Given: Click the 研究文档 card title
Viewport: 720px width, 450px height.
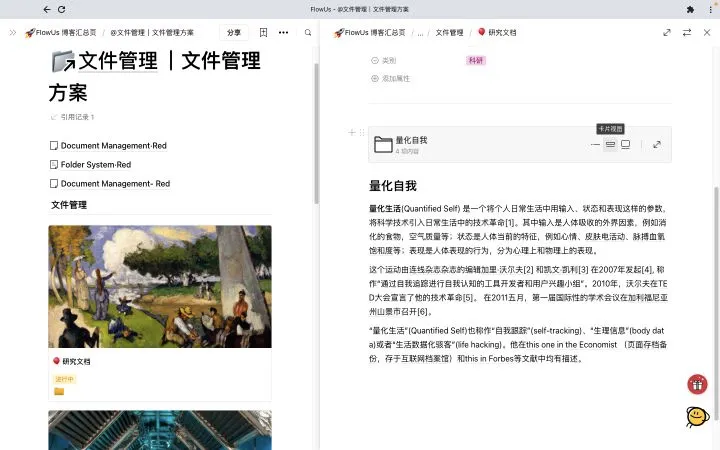Looking at the screenshot, I should coord(76,362).
